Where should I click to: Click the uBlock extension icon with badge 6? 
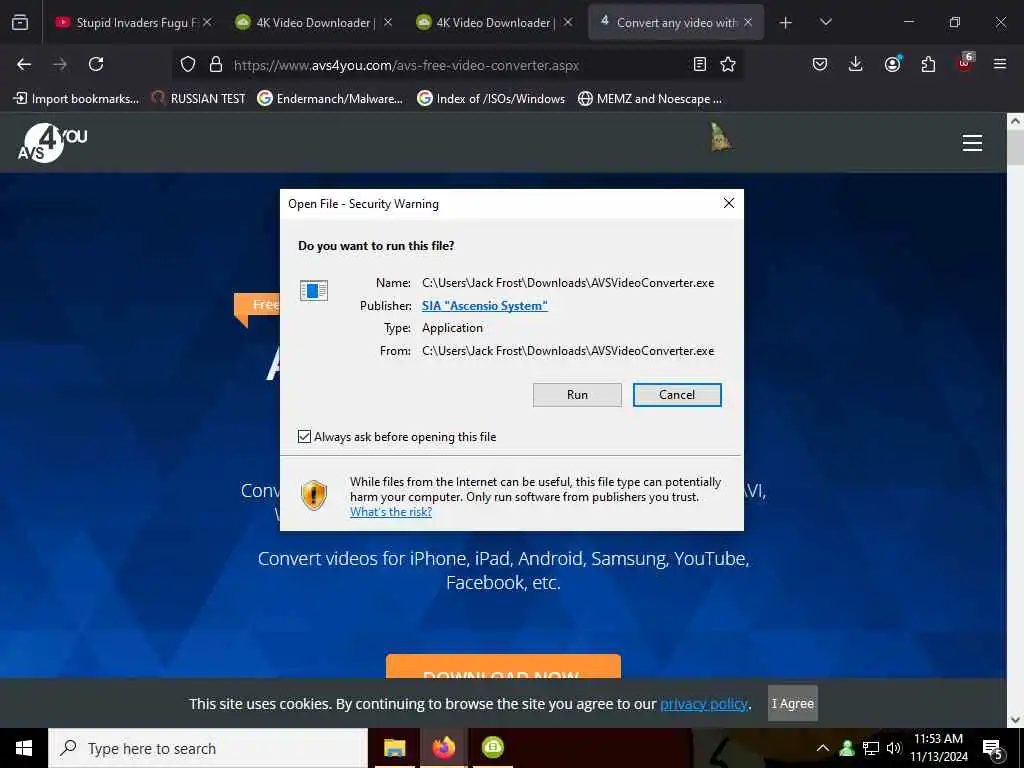965,63
